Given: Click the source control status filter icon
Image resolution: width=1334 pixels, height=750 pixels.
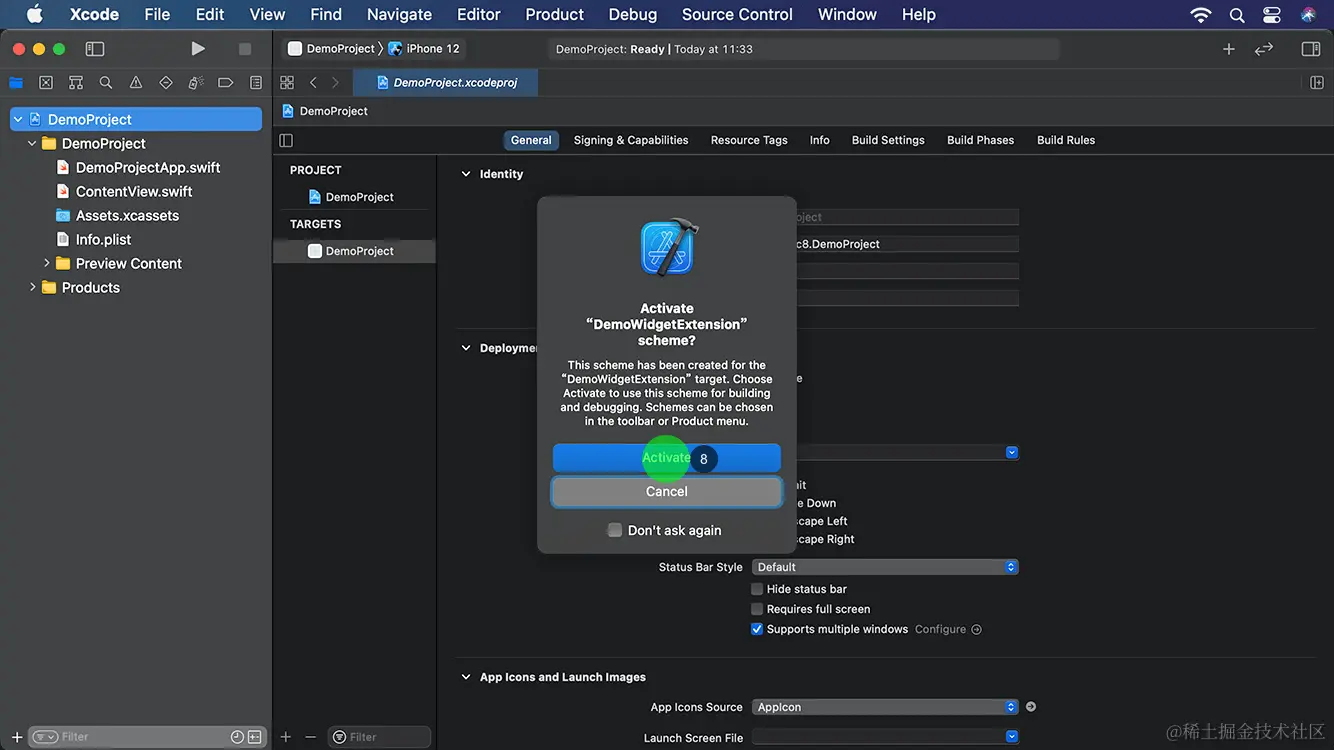Looking at the screenshot, I should (x=255, y=737).
